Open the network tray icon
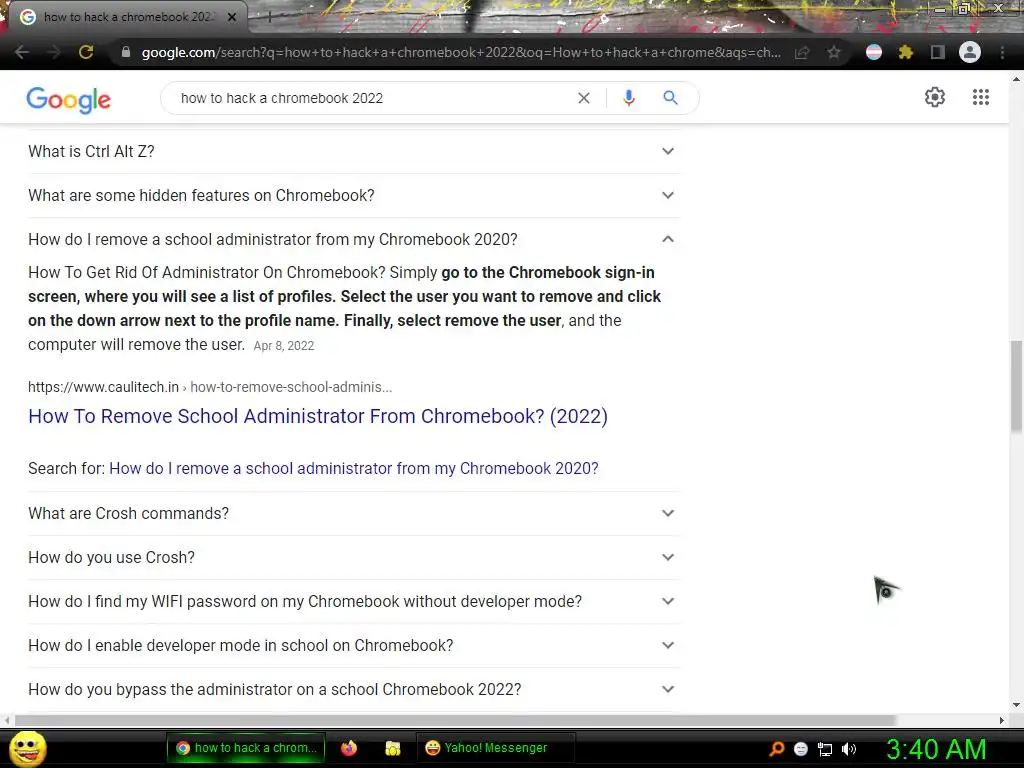1024x768 pixels. tap(825, 749)
